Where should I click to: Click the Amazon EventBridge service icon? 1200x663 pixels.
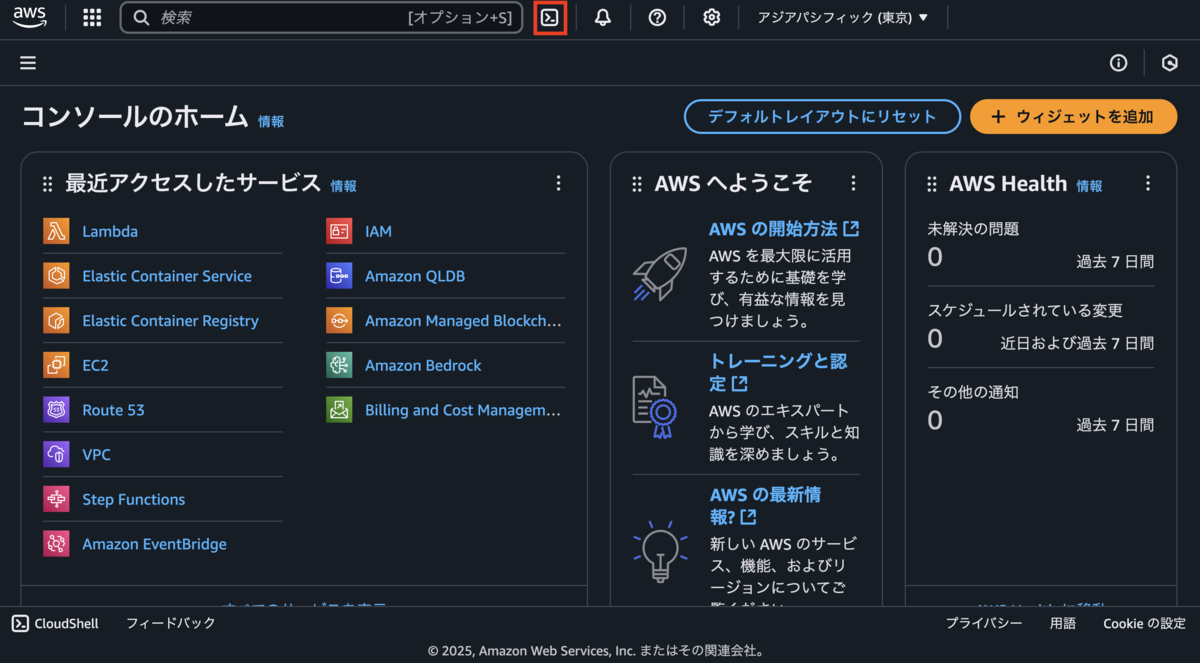pyautogui.click(x=56, y=544)
